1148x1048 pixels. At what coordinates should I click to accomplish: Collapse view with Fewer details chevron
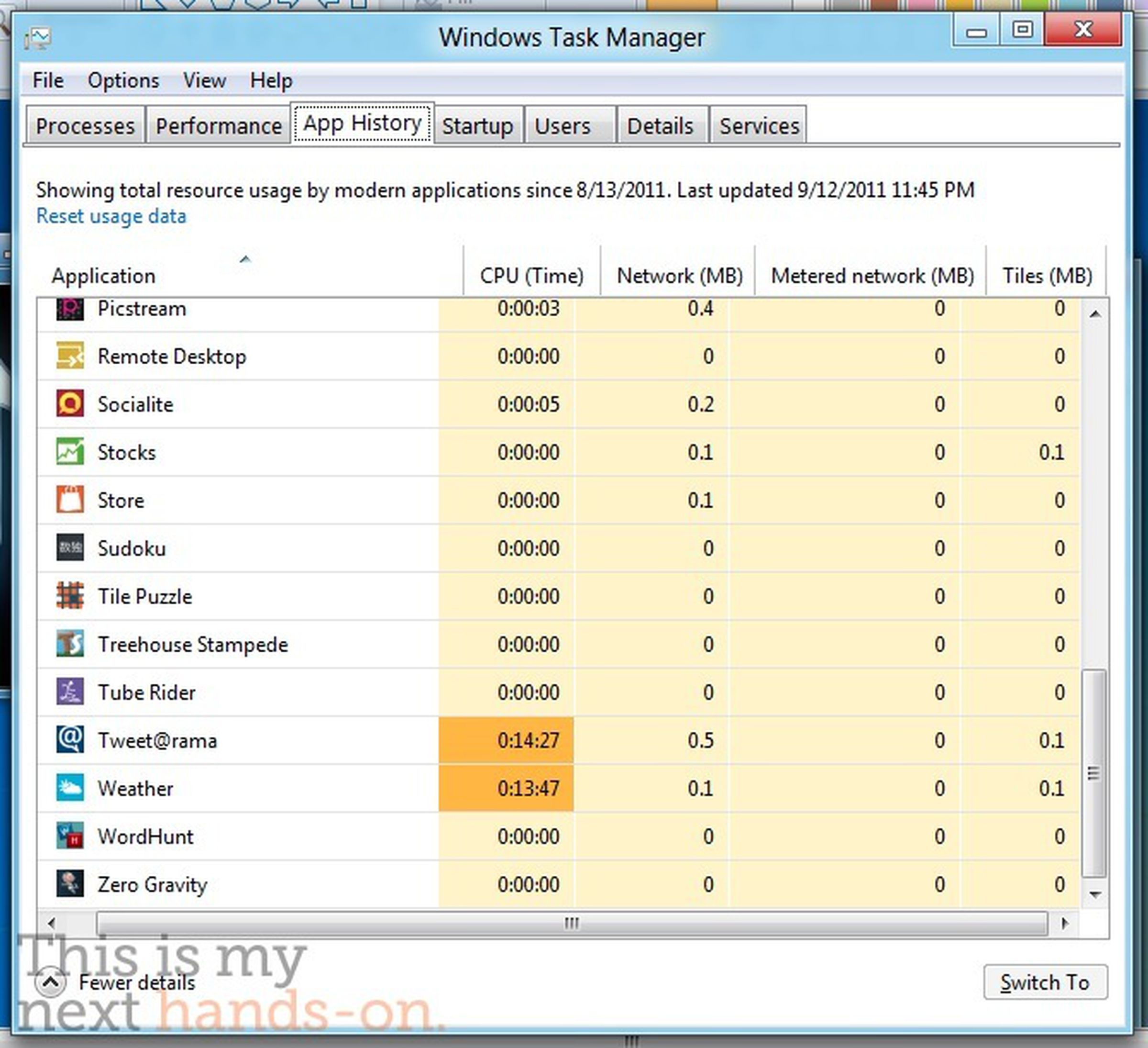51,982
